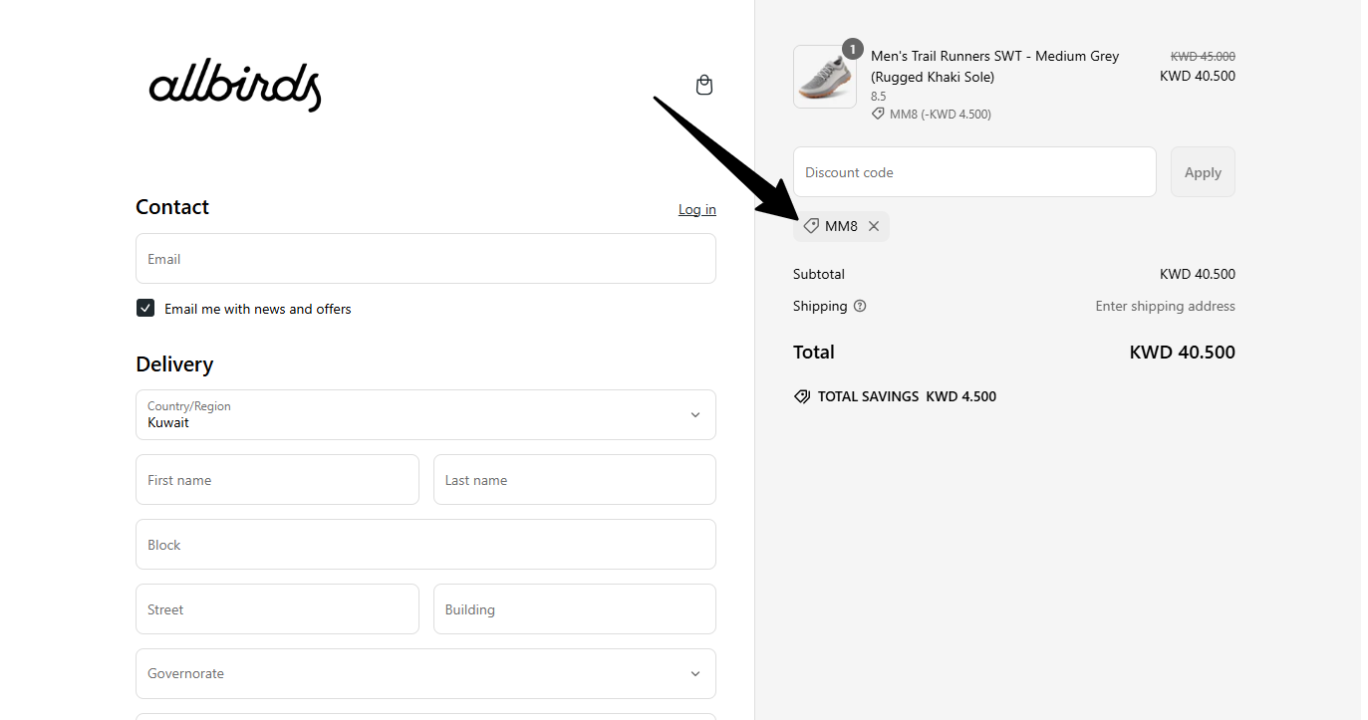
Task: Expand the Governorate dropdown
Action: pyautogui.click(x=426, y=674)
